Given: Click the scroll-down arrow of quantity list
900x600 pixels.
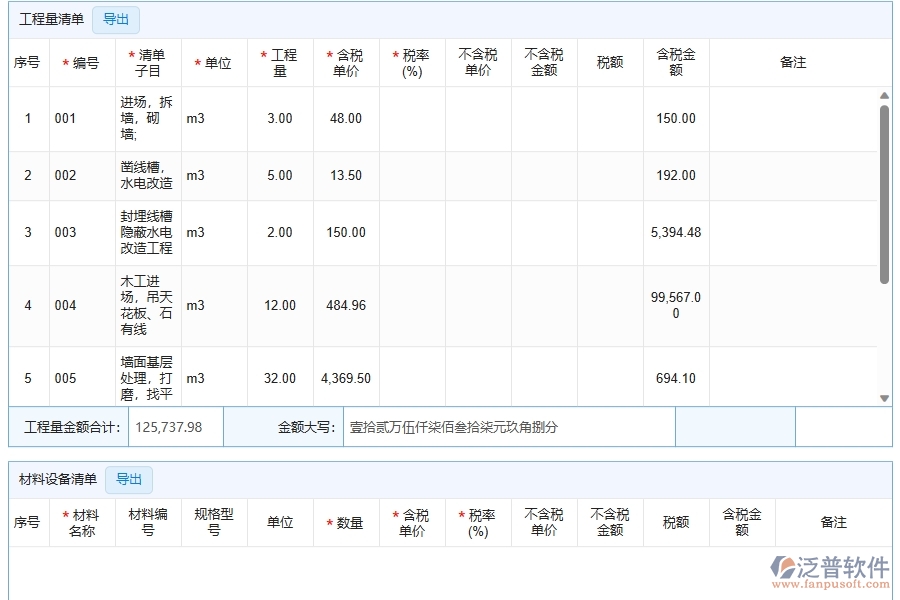Looking at the screenshot, I should pos(884,398).
